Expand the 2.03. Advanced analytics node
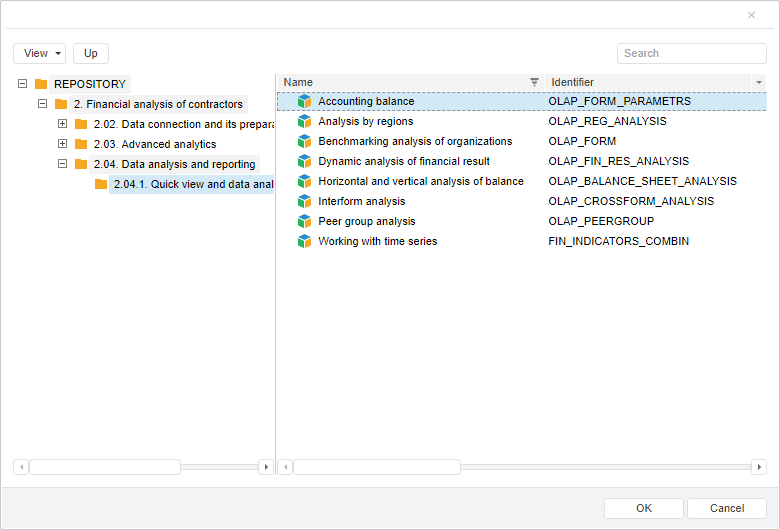This screenshot has height=530, width=780. point(62,143)
